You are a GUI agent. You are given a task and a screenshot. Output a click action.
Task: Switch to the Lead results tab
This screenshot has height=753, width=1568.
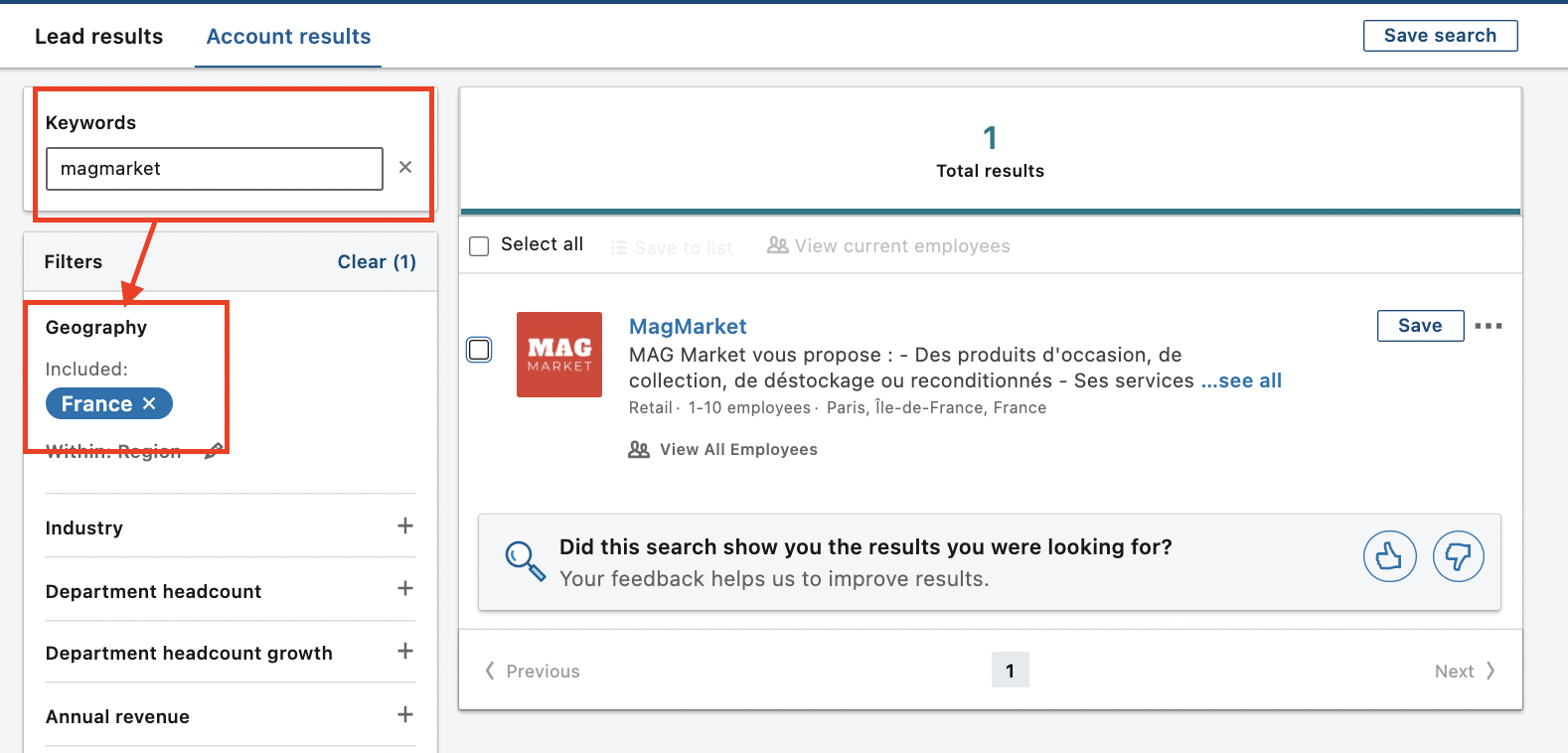pos(98,37)
